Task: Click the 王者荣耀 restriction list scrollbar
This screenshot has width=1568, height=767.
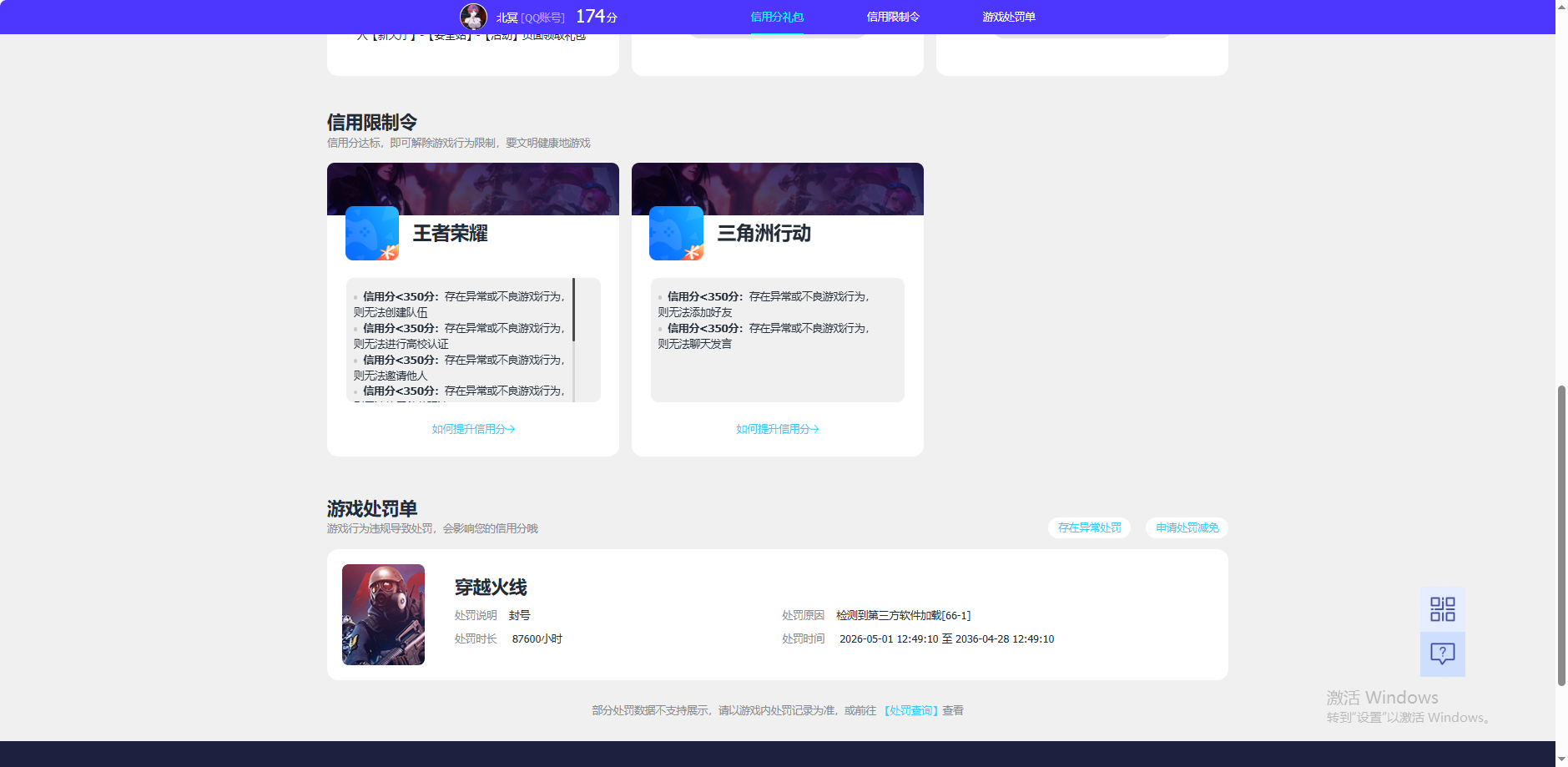Action: pos(573,310)
